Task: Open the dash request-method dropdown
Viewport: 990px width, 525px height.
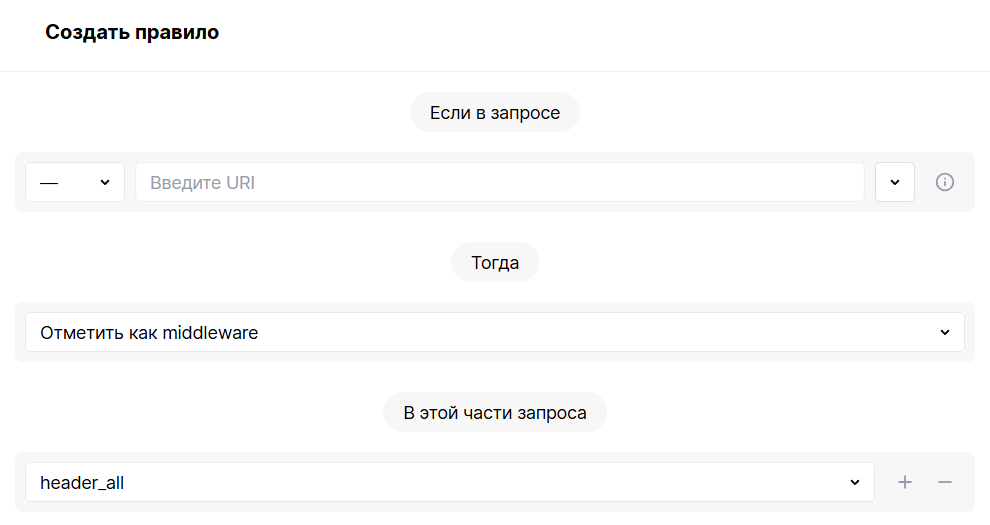Action: click(75, 182)
